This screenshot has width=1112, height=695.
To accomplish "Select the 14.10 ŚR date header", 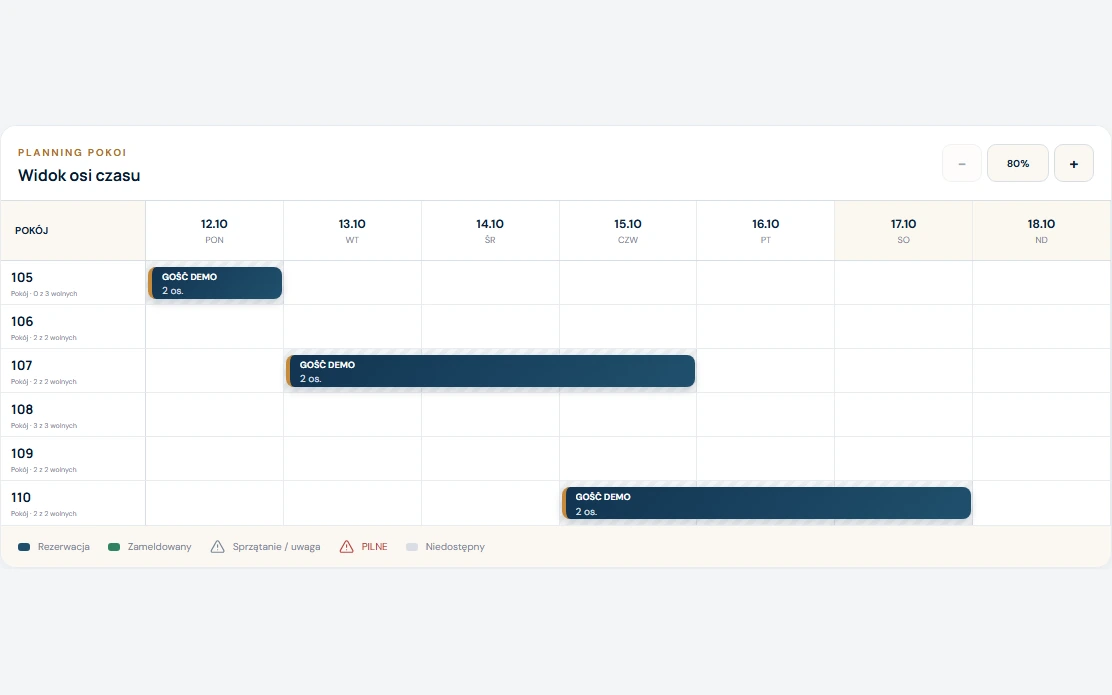I will [490, 230].
